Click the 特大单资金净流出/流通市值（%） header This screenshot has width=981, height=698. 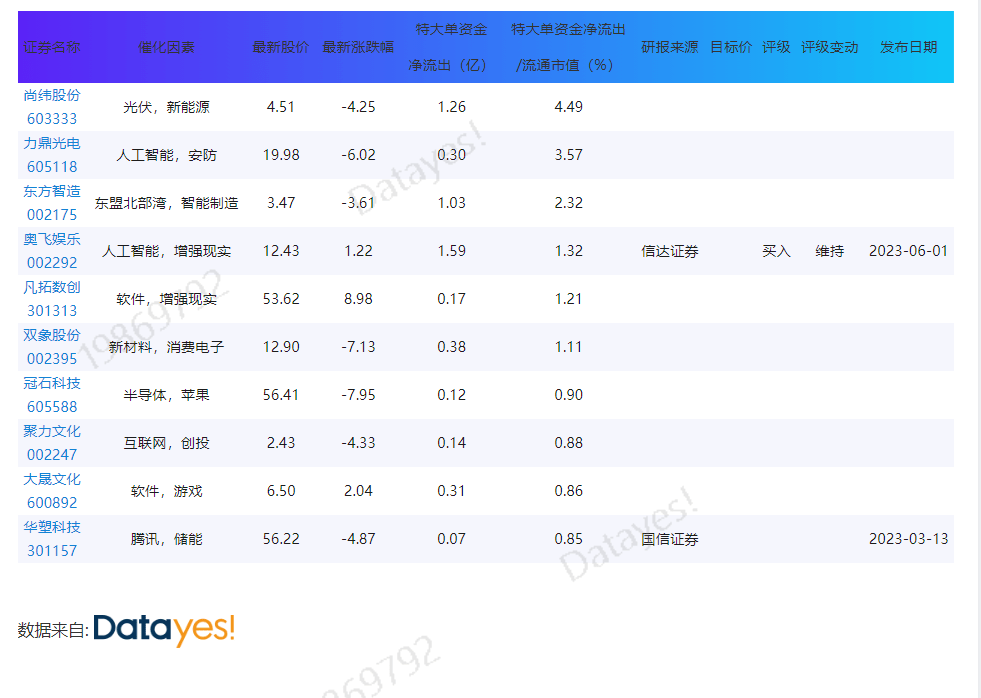tap(568, 47)
